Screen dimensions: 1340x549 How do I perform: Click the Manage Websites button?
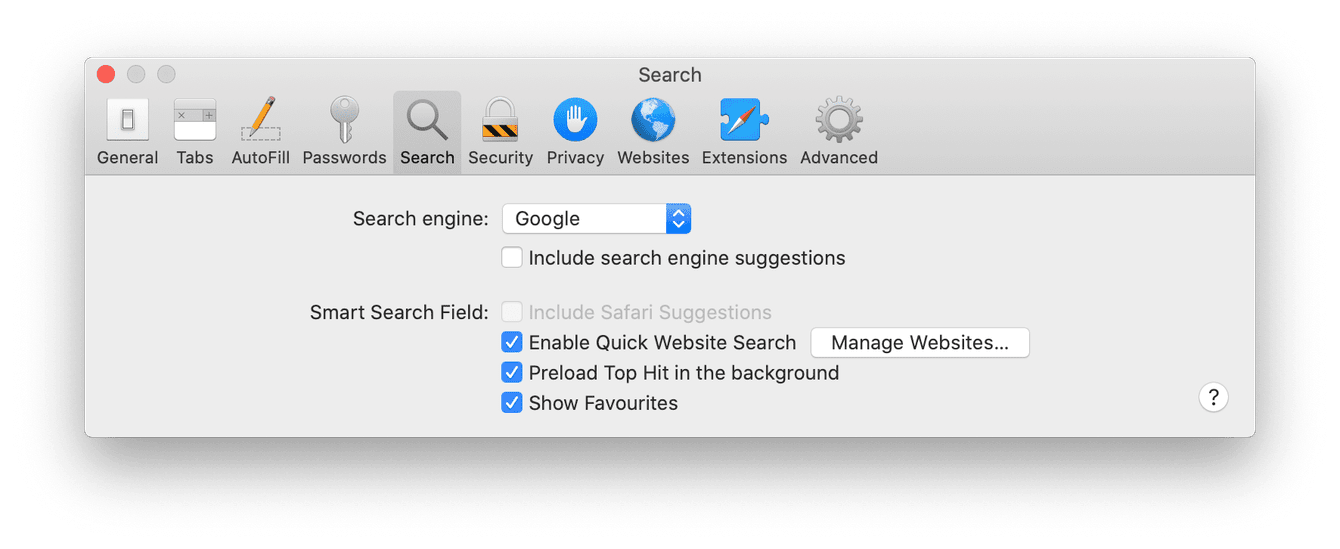tap(919, 343)
